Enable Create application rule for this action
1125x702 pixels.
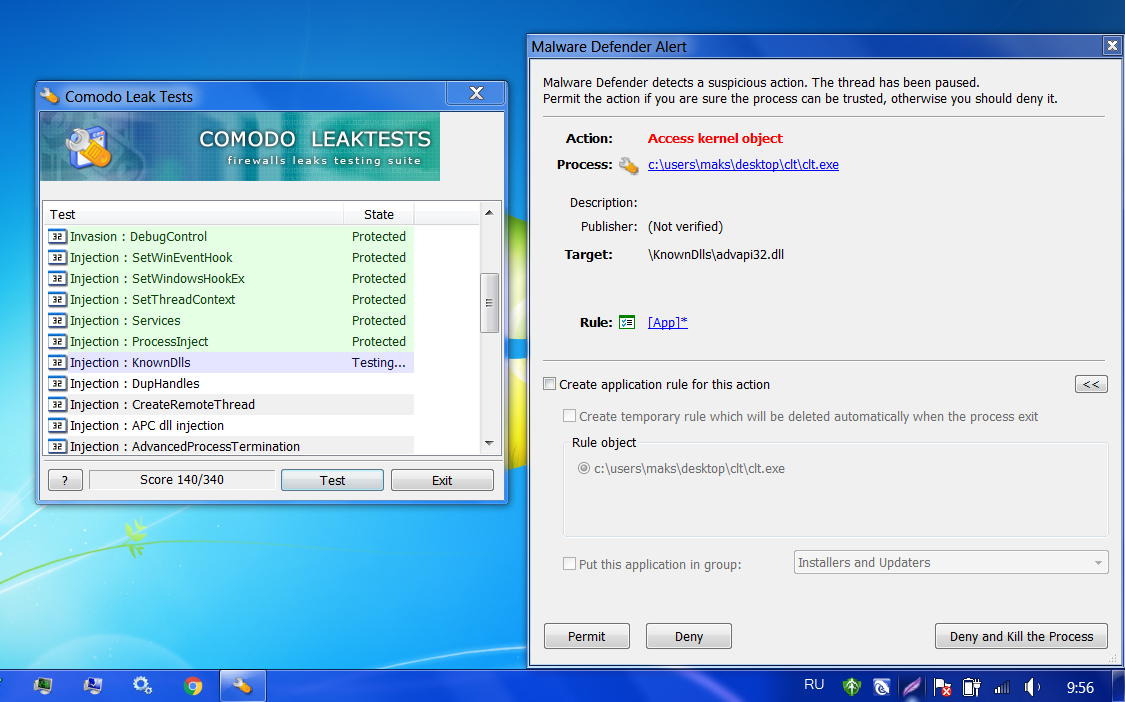click(550, 384)
